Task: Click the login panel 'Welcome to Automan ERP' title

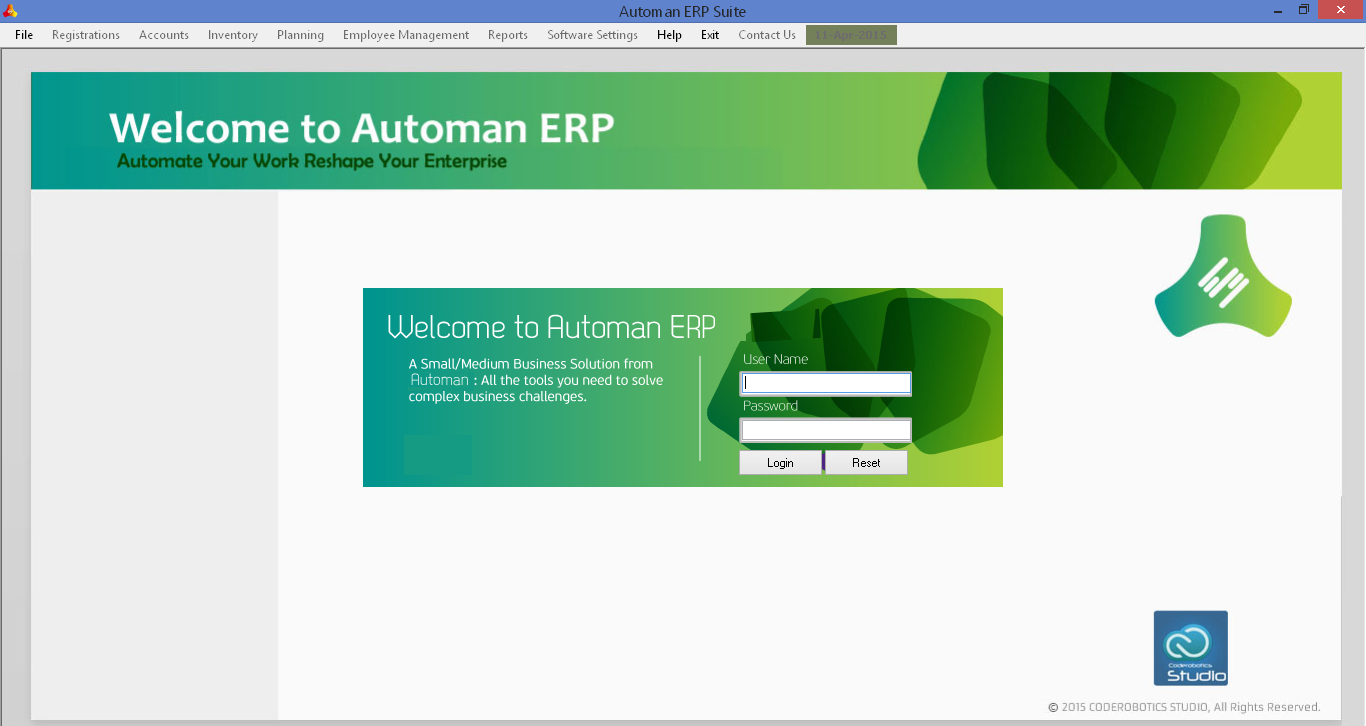Action: coord(551,327)
